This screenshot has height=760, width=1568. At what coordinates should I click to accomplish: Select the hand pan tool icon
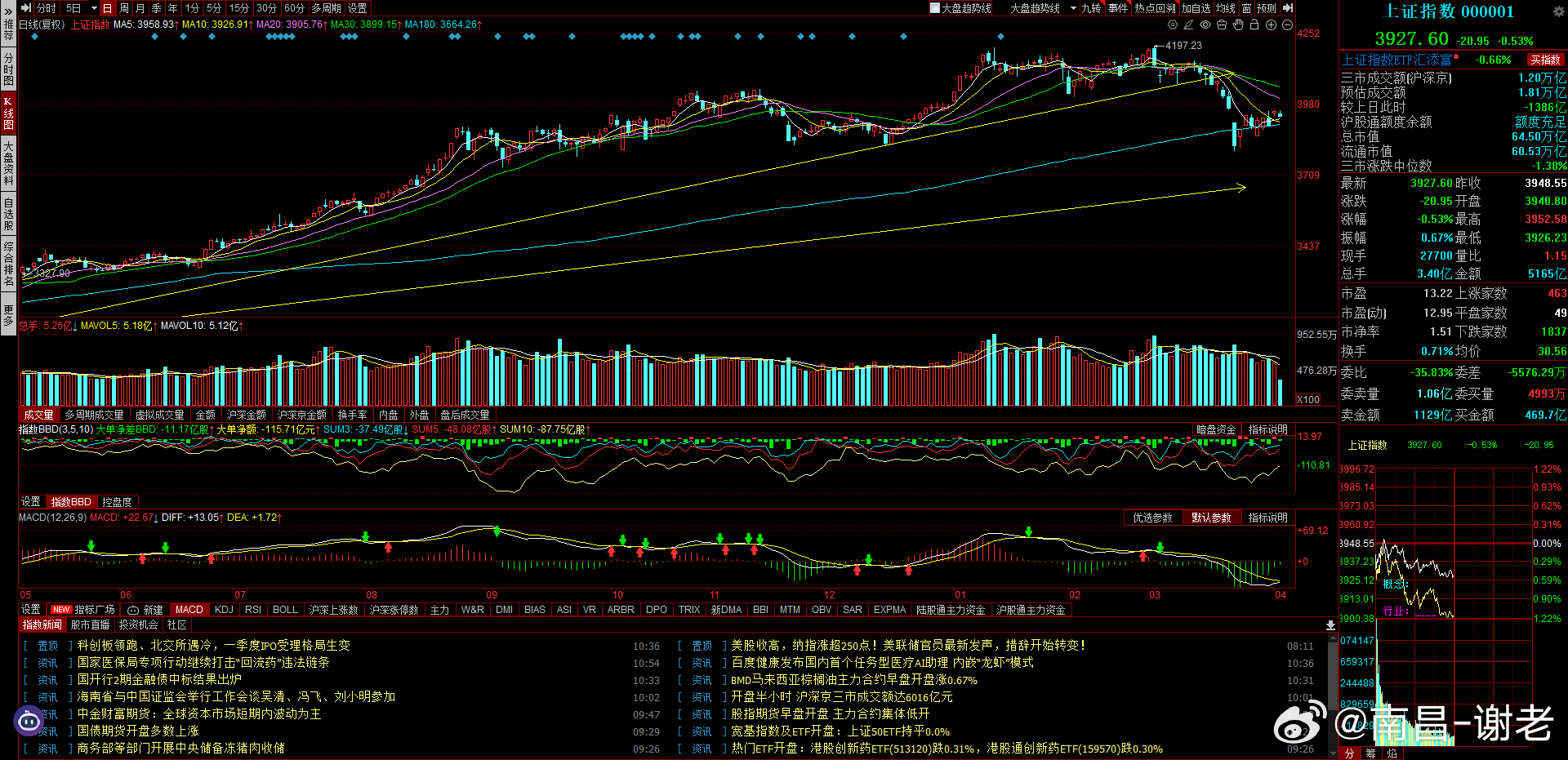pyautogui.click(x=1238, y=25)
